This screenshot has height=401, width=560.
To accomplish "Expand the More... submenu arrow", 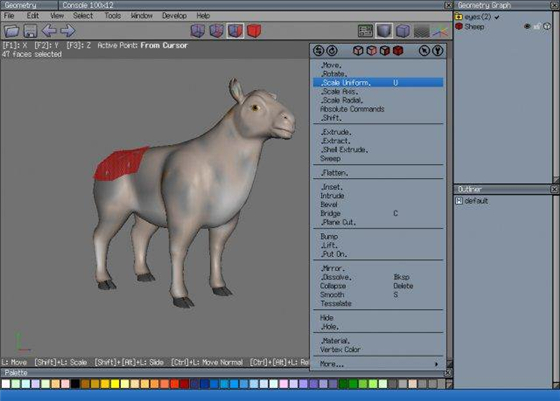I will pyautogui.click(x=436, y=364).
